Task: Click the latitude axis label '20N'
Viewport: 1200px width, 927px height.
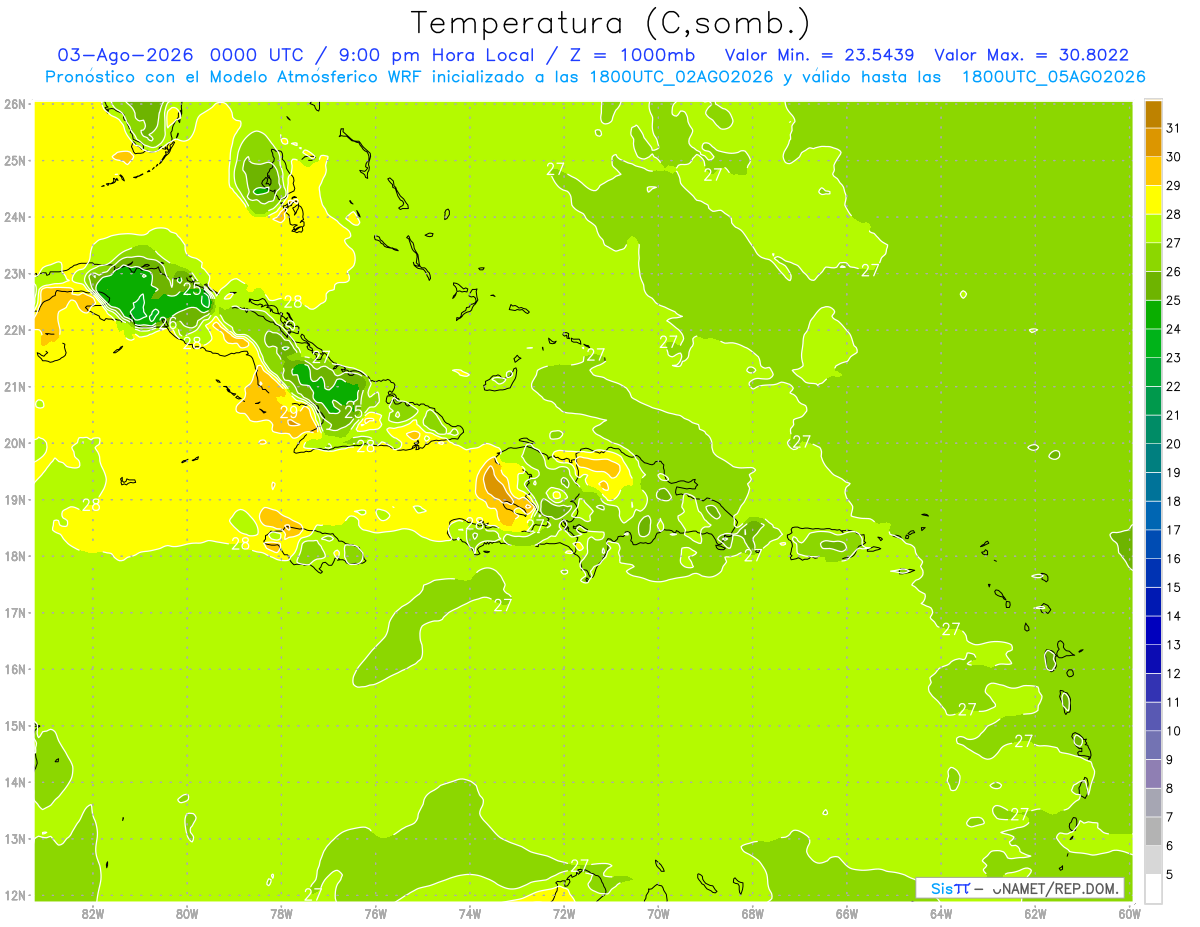Action: (x=15, y=443)
